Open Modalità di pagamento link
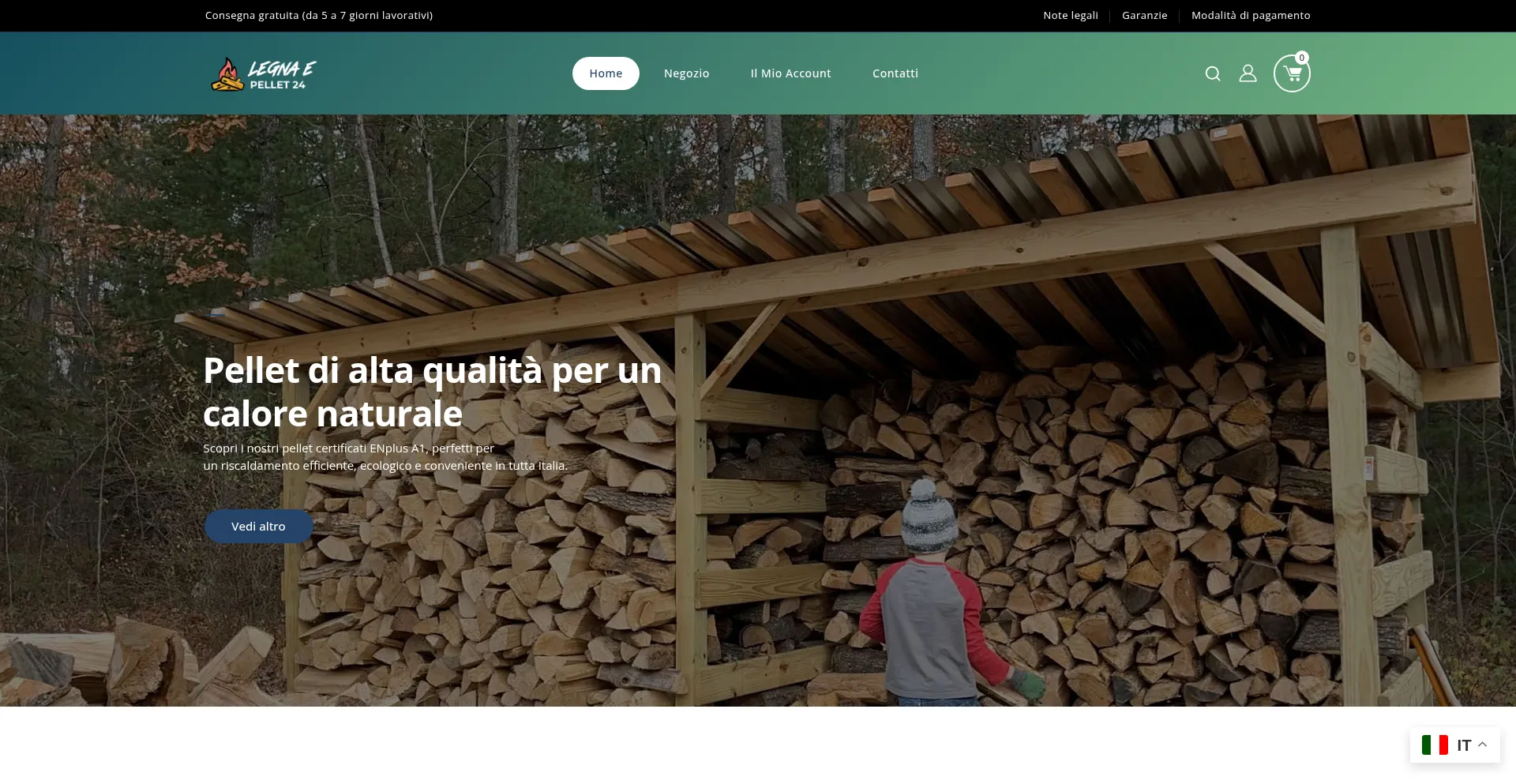 point(1250,15)
